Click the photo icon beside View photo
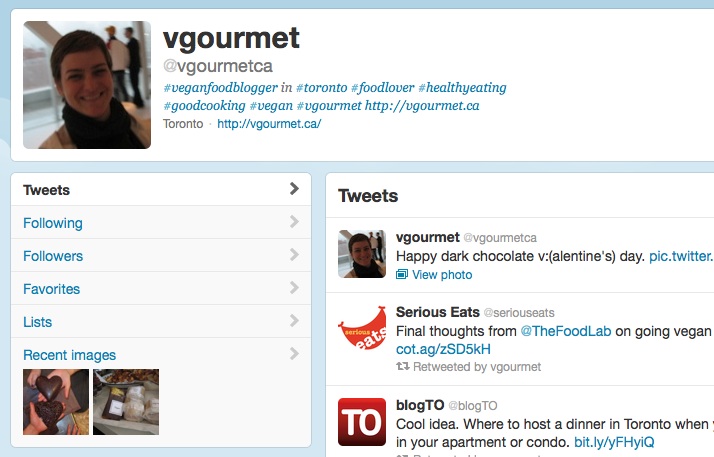714x457 pixels. point(402,274)
